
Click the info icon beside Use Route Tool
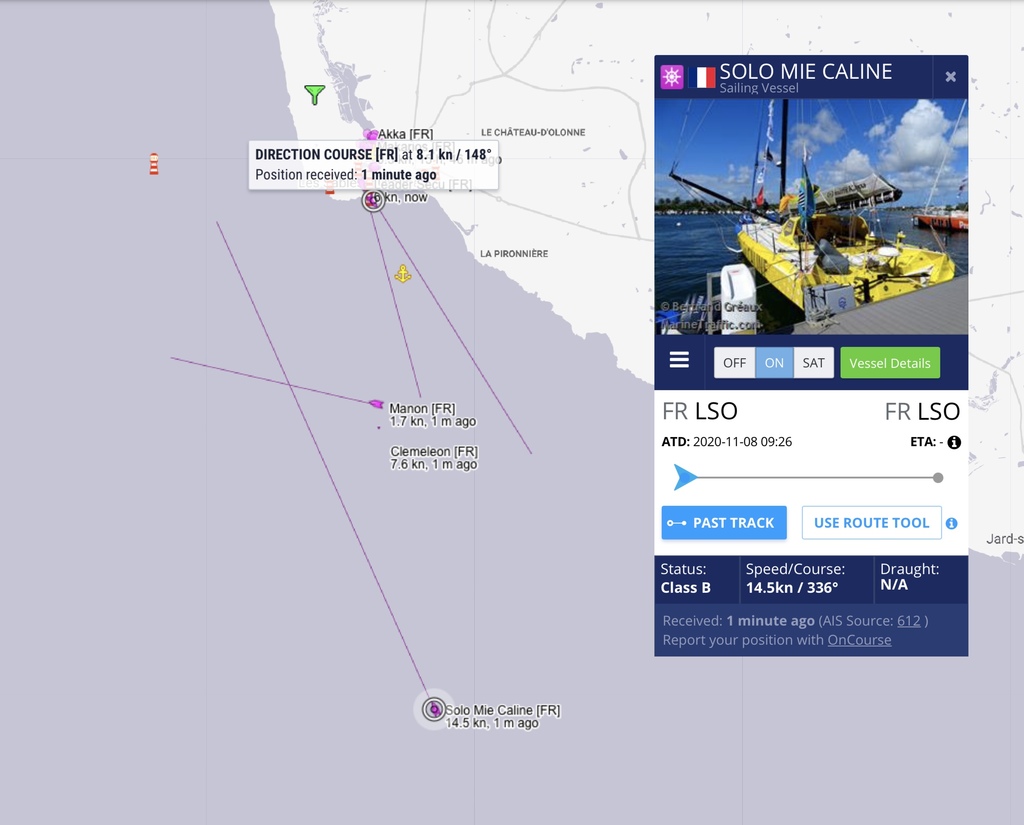(952, 523)
